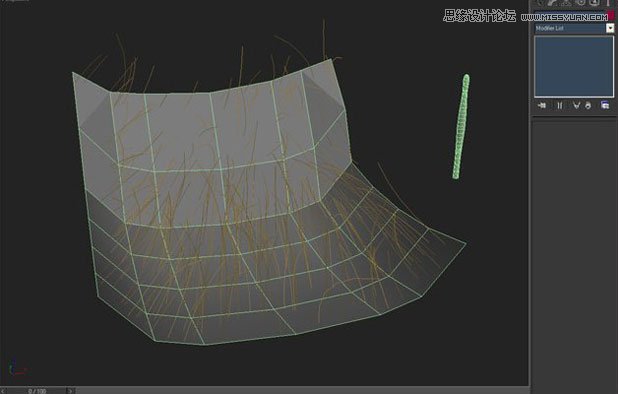Open the Utilities command panel tab

coord(607,2)
